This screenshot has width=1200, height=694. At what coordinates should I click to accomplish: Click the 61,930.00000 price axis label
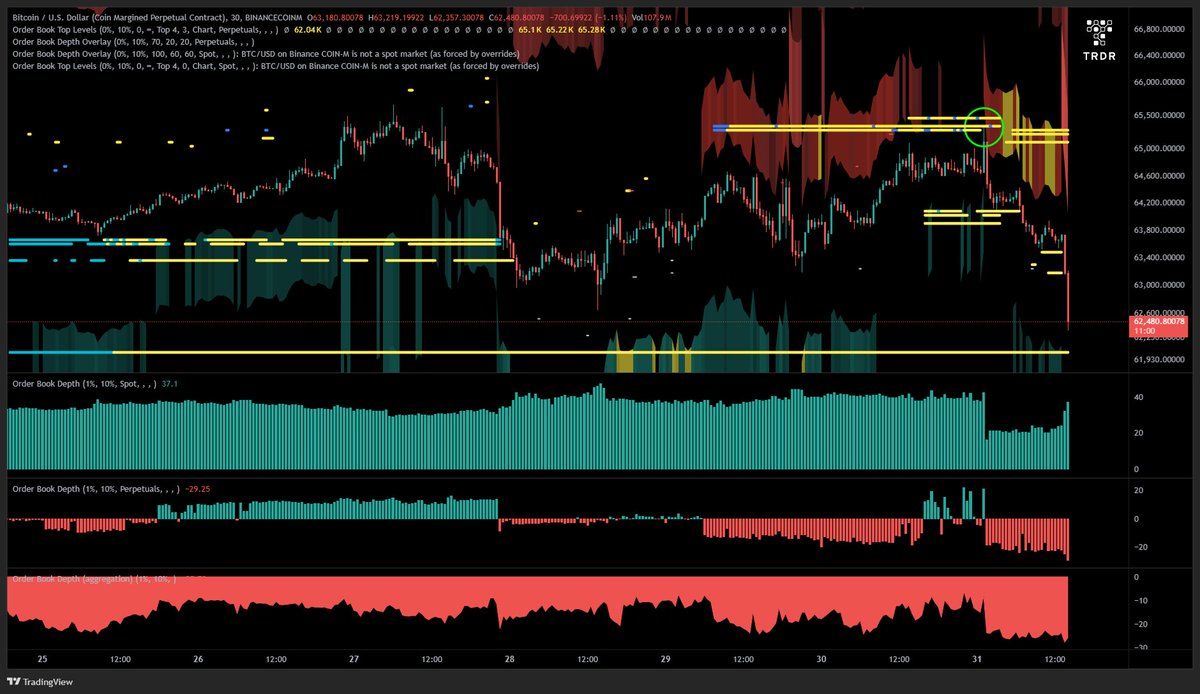click(1159, 358)
